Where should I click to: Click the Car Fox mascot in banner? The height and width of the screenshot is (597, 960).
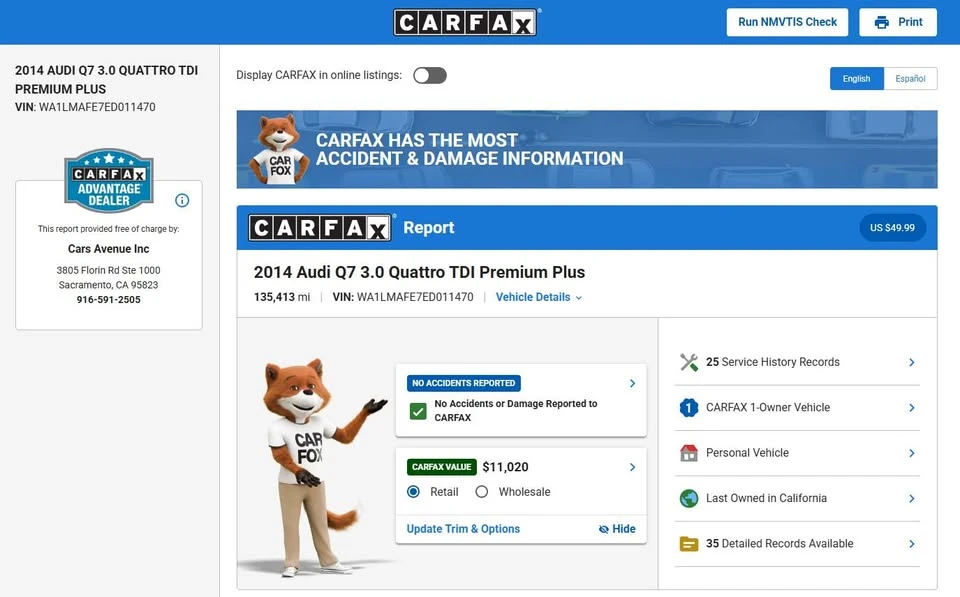[x=279, y=149]
